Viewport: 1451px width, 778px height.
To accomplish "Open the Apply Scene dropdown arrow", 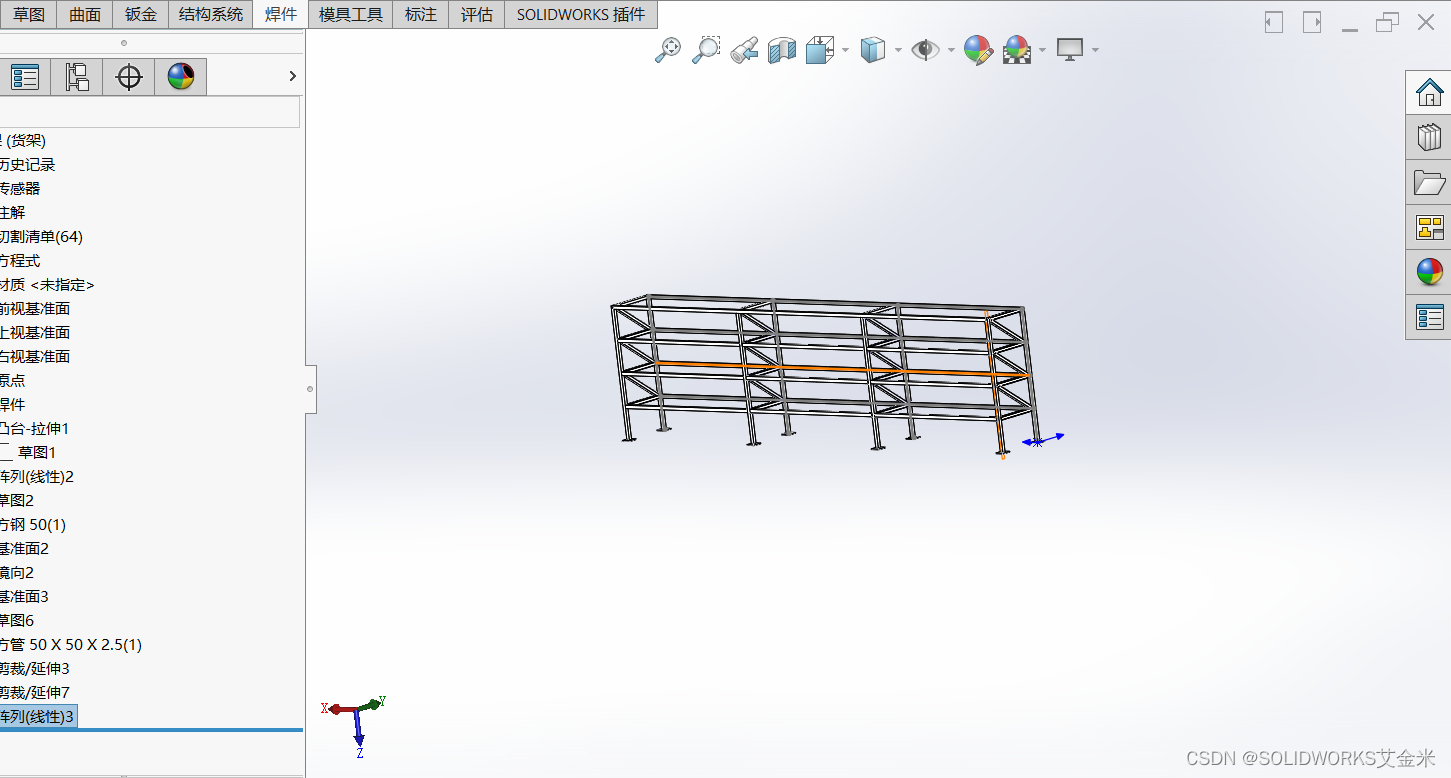I will coord(1043,50).
